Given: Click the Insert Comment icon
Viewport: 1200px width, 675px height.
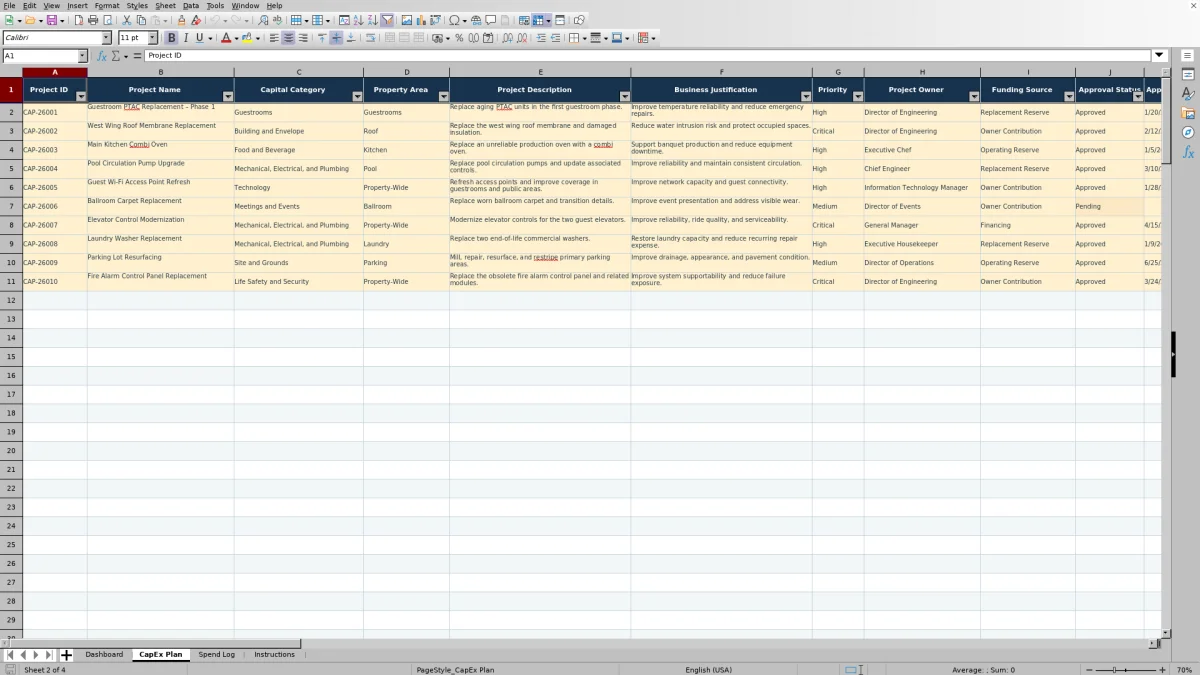Looking at the screenshot, I should pyautogui.click(x=491, y=20).
